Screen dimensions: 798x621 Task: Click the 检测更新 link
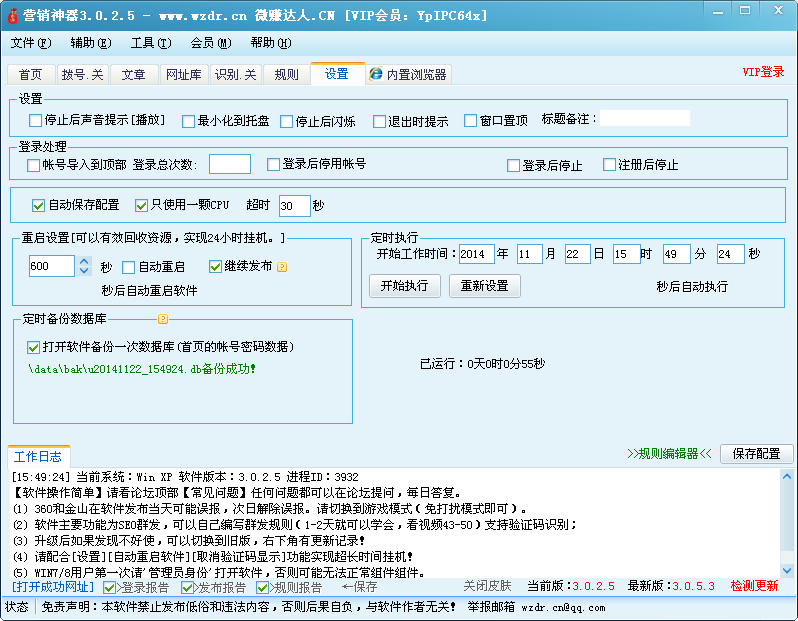coord(753,586)
